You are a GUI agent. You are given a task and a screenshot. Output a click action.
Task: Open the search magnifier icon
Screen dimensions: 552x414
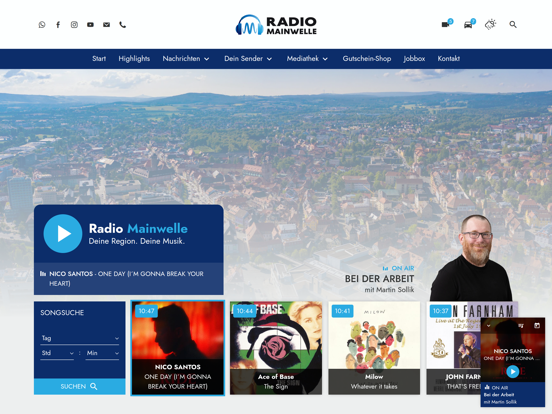[x=513, y=24]
